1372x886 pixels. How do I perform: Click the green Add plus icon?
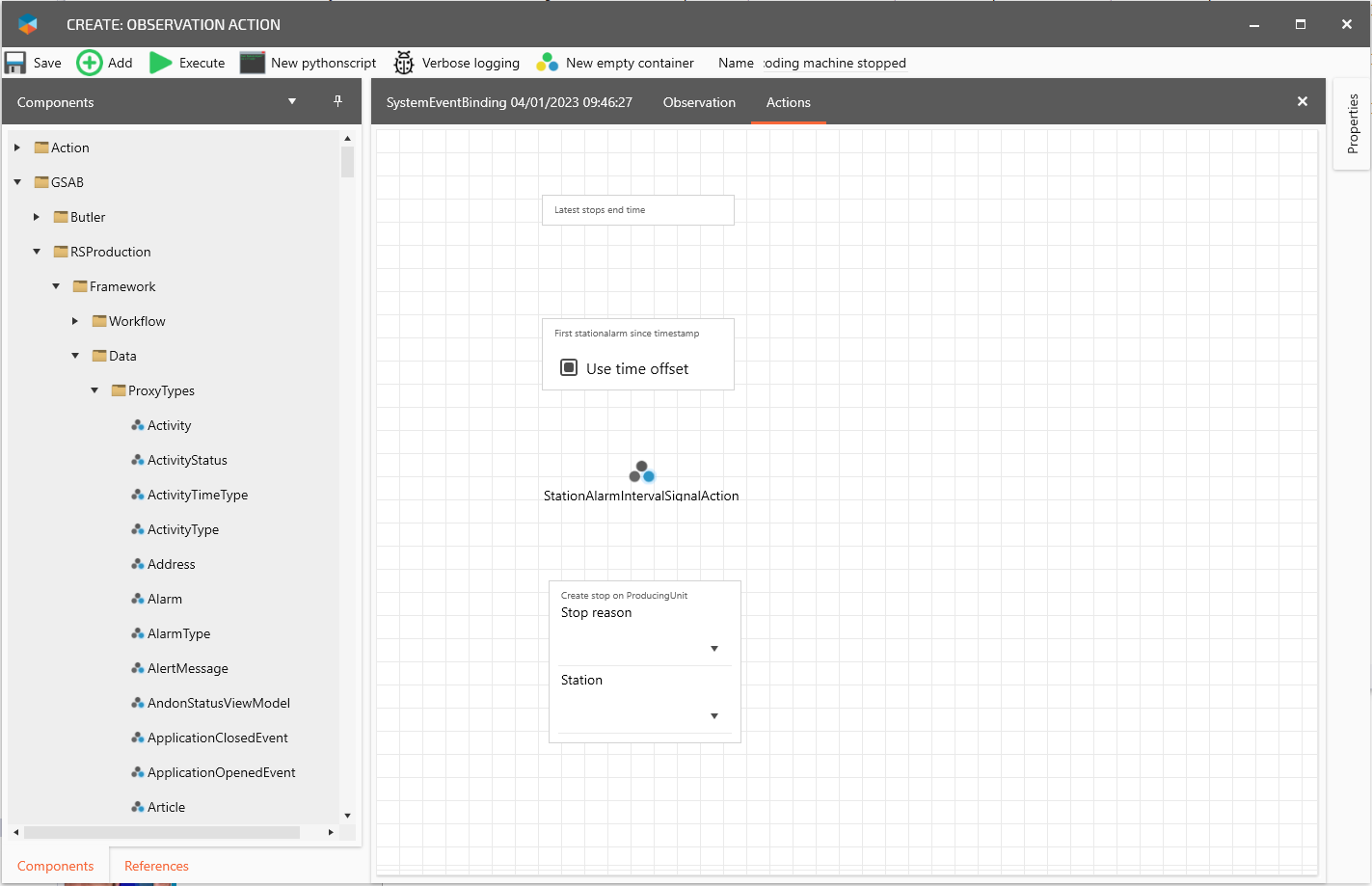90,63
